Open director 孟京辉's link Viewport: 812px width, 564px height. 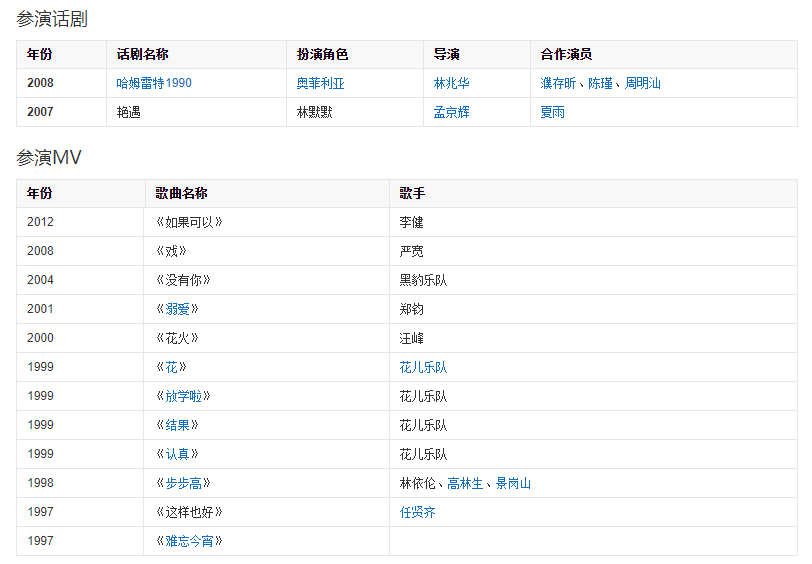pos(451,112)
